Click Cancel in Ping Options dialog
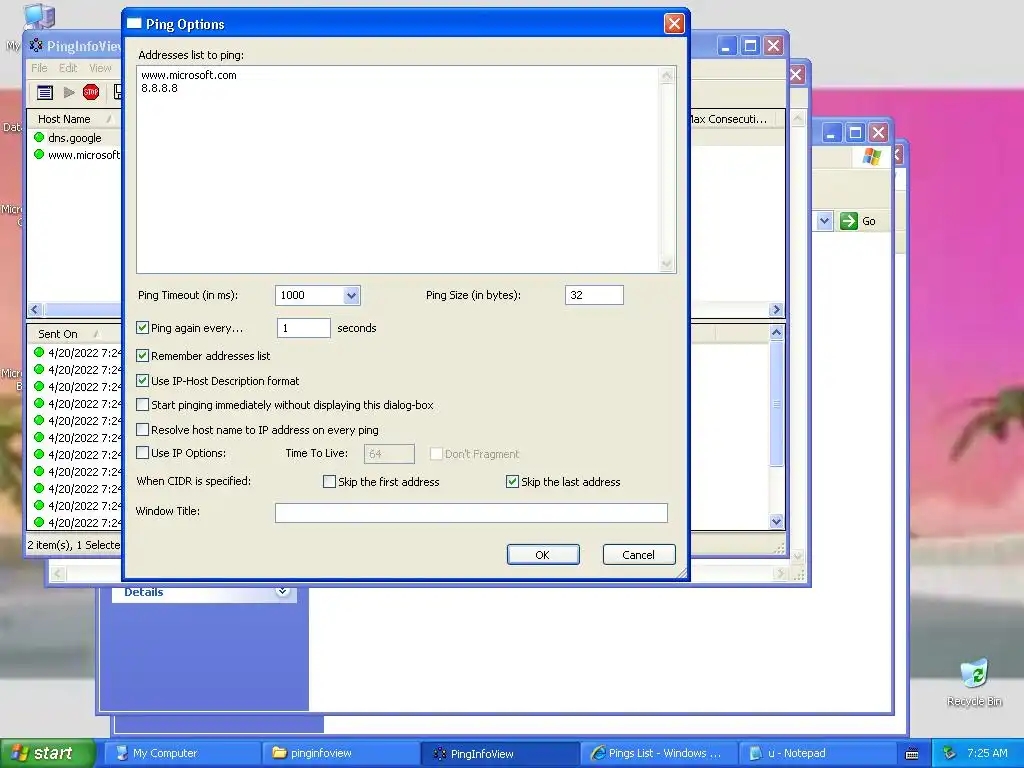 [638, 554]
